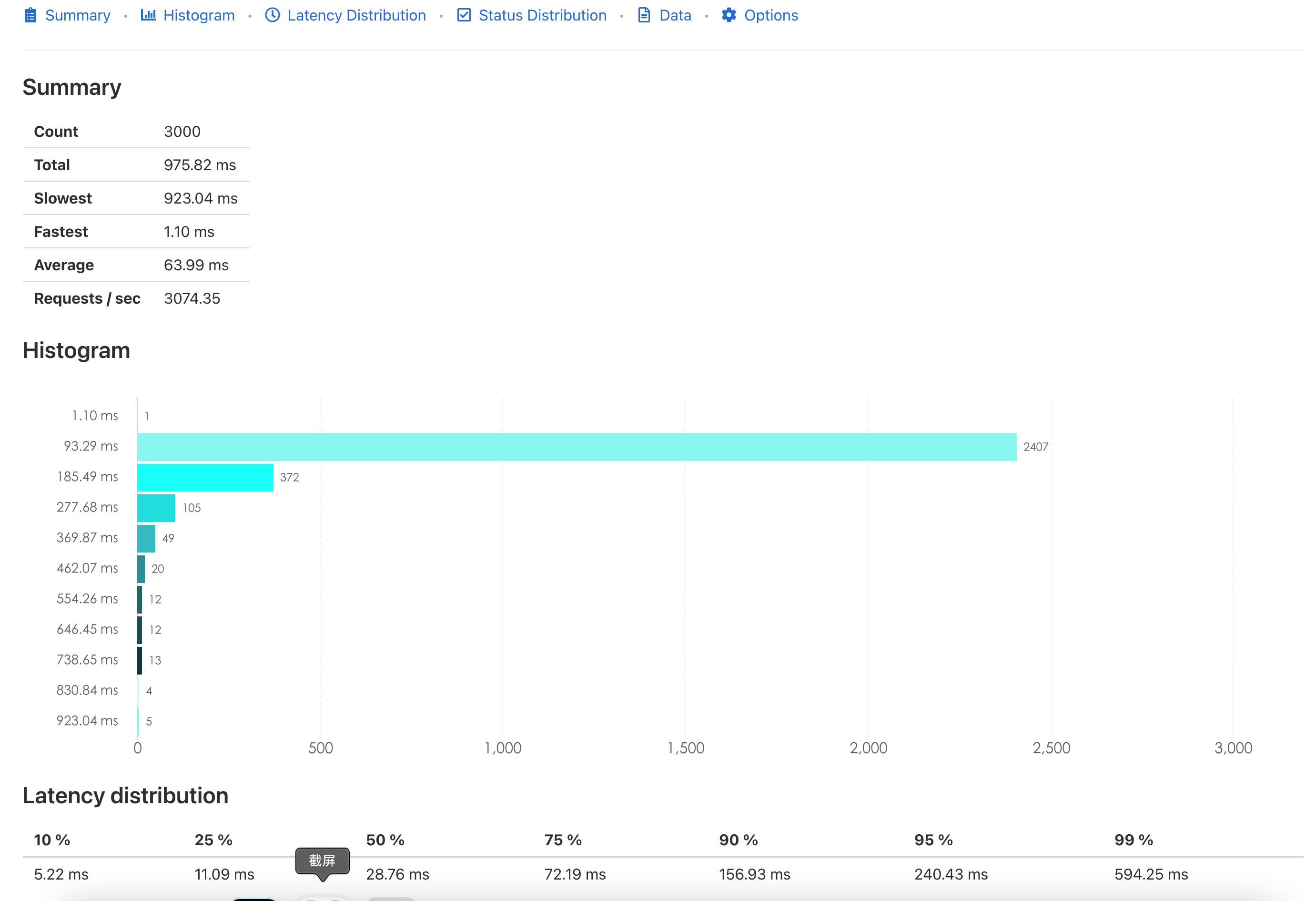Click the 93.29 ms histogram bar
Screen dimensions: 1316x901
(x=577, y=447)
